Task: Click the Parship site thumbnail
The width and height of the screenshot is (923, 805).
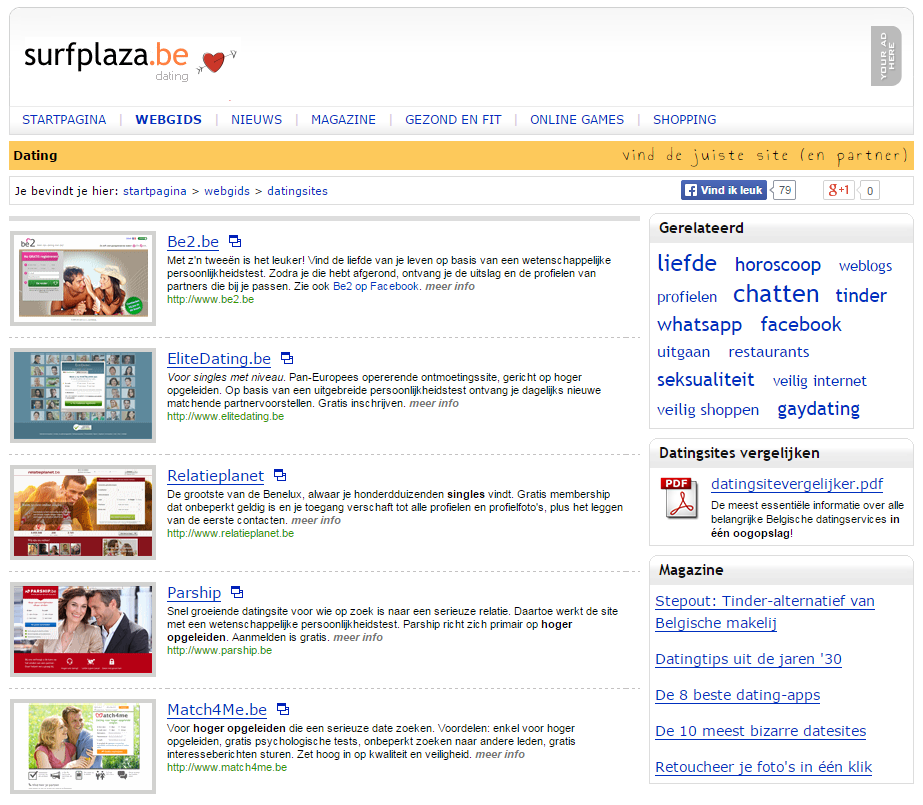Action: [x=83, y=630]
